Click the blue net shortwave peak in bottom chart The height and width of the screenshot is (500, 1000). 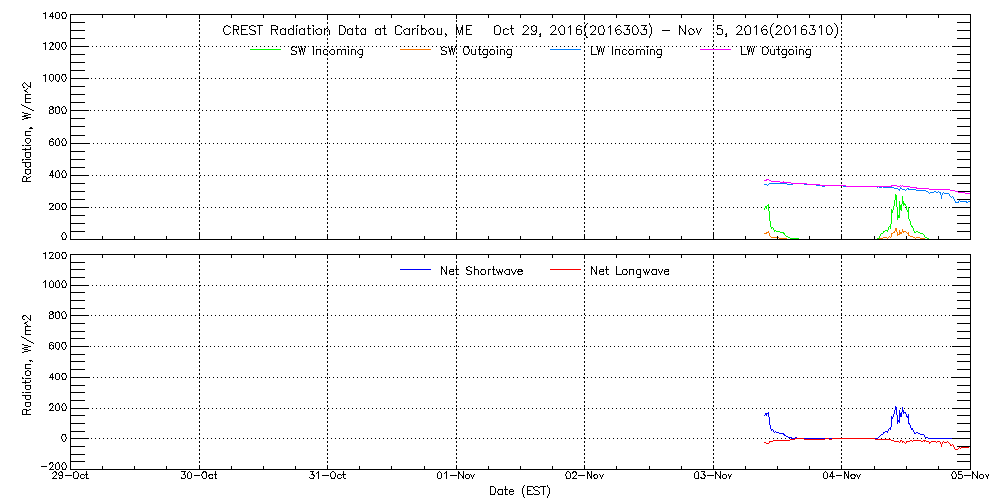[900, 411]
